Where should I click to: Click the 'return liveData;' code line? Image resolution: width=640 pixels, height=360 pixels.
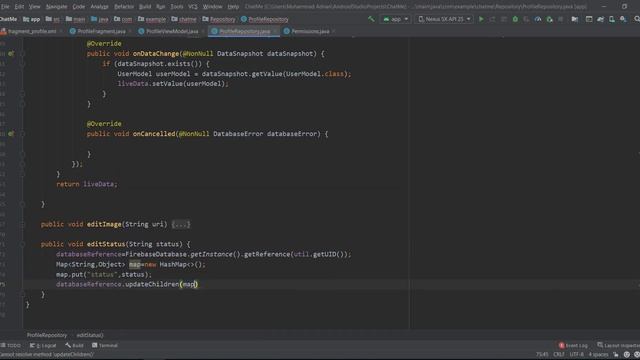pos(87,184)
